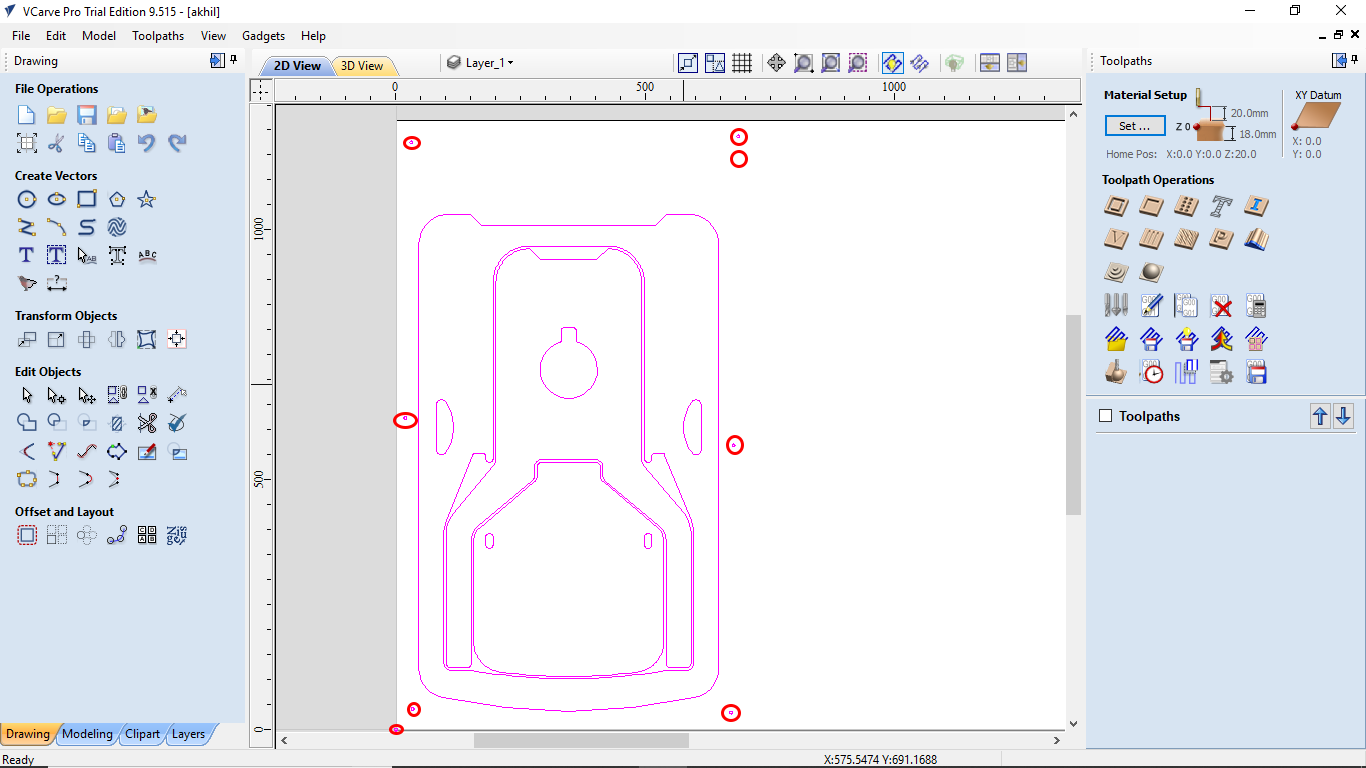
Task: Switch to the Layers tab
Action: (x=188, y=734)
